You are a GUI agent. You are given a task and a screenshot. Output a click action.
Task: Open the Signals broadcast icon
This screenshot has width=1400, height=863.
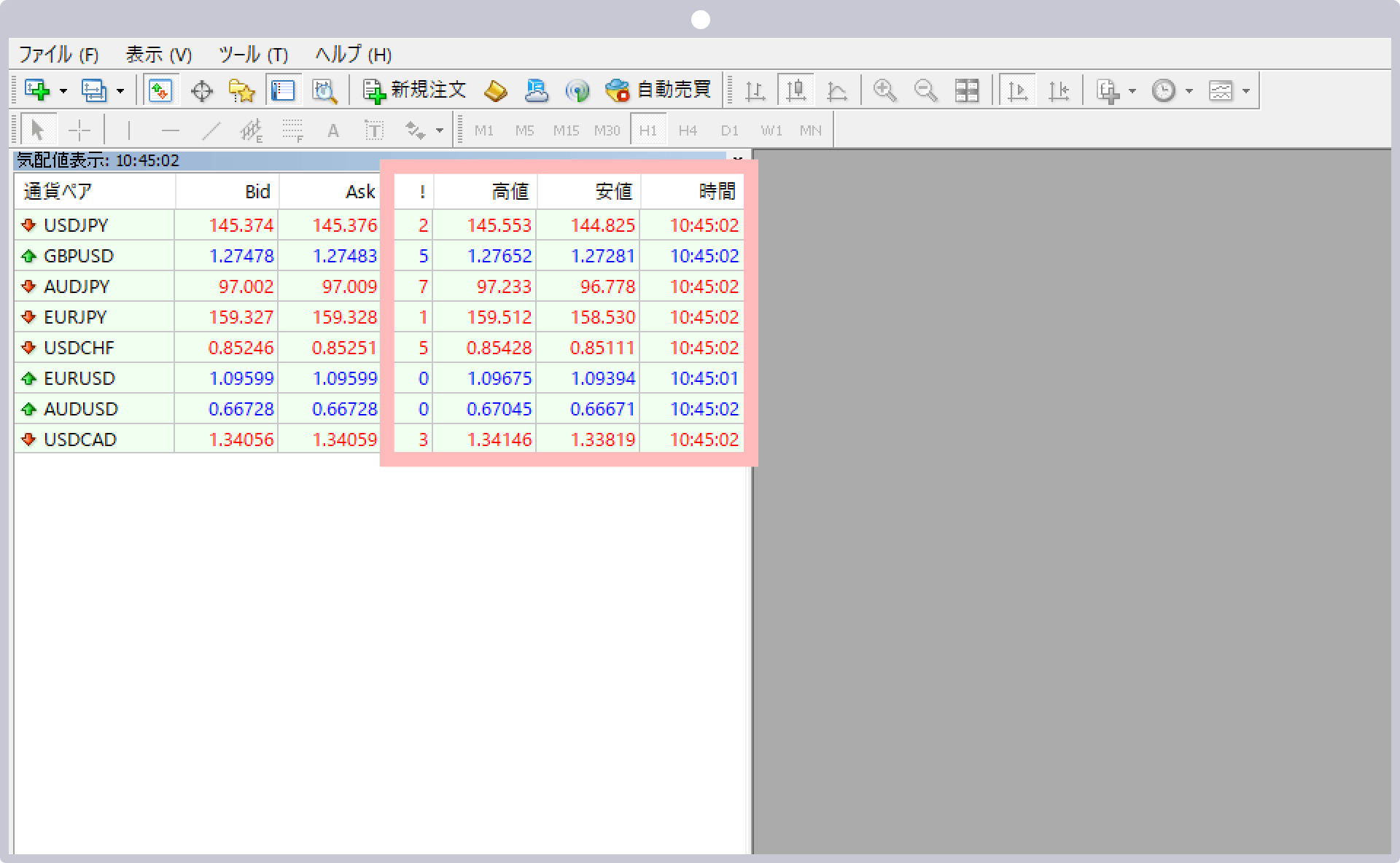click(577, 90)
